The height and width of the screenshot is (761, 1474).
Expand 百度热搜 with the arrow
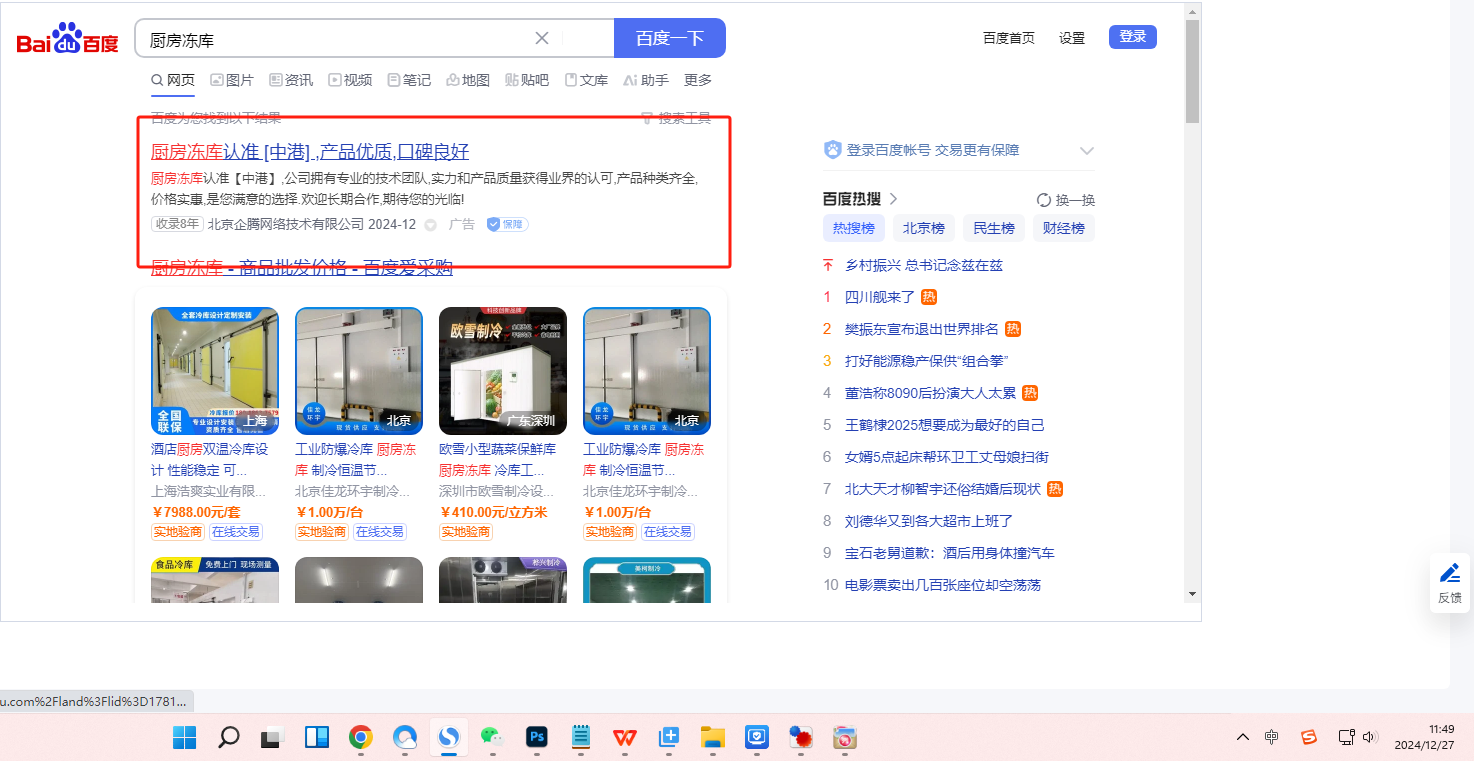point(894,199)
